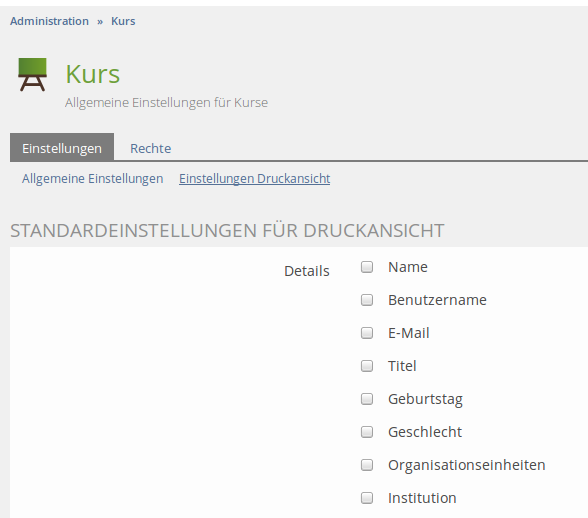Viewport: 588px width, 518px height.
Task: Toggle the Institution checkbox
Action: [367, 498]
